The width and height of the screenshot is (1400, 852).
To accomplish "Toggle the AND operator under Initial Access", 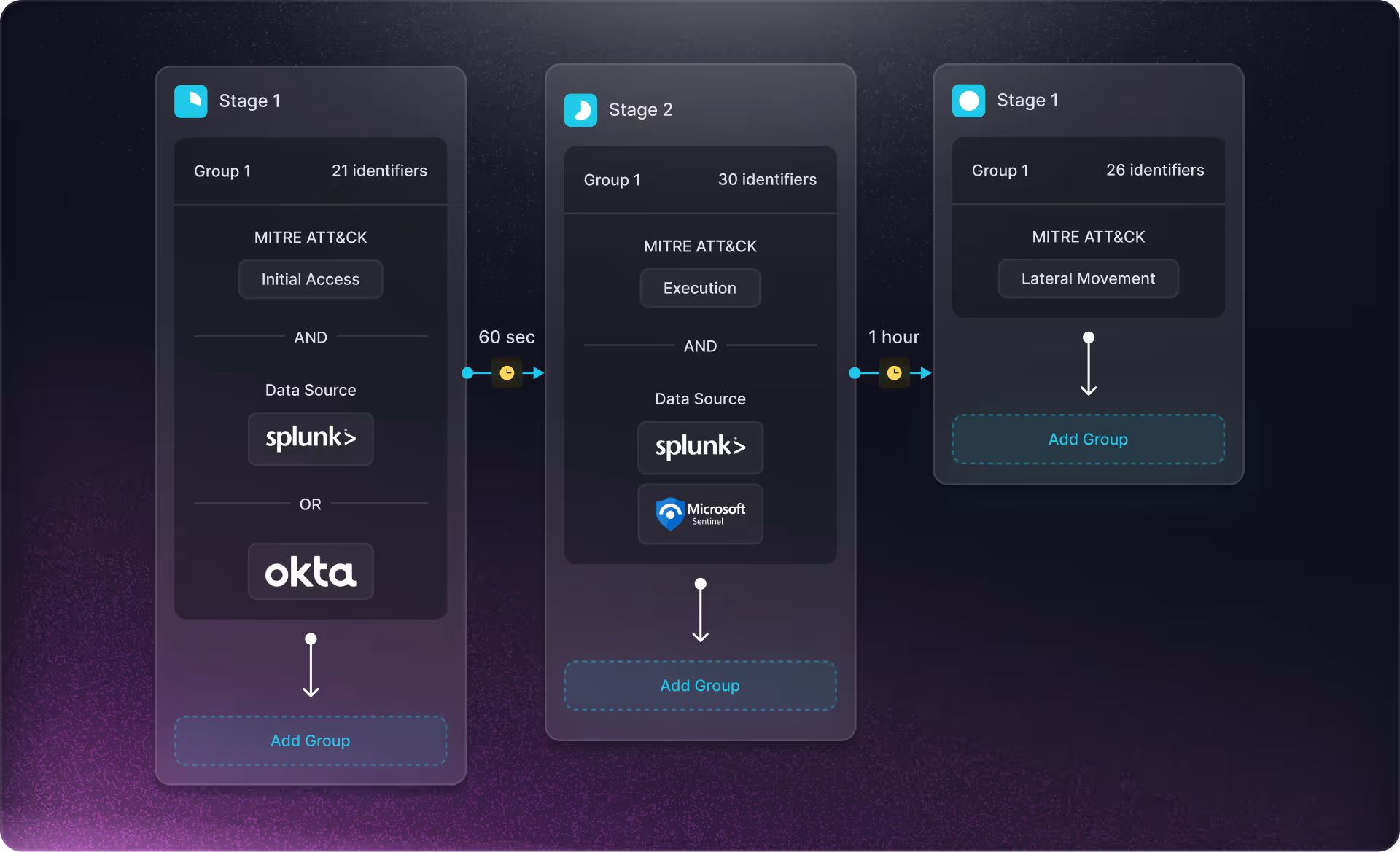I will coord(311,337).
